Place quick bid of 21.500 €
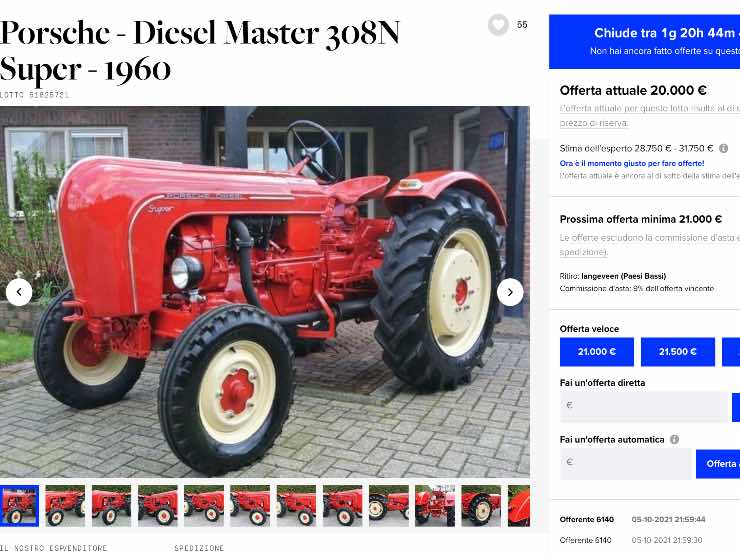 [x=678, y=352]
